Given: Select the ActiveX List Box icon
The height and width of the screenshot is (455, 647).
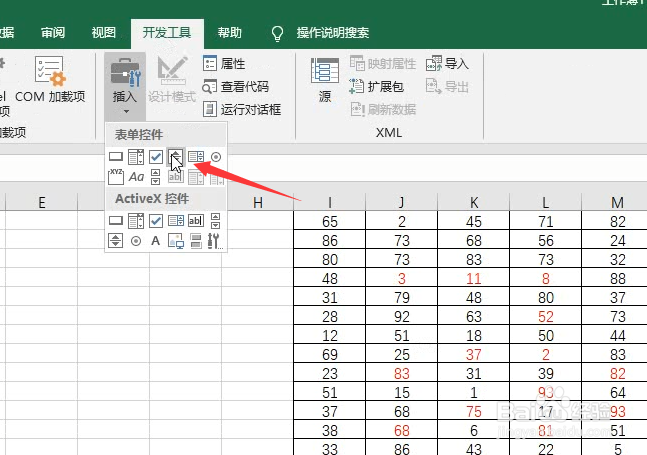Looking at the screenshot, I should coord(176,221).
